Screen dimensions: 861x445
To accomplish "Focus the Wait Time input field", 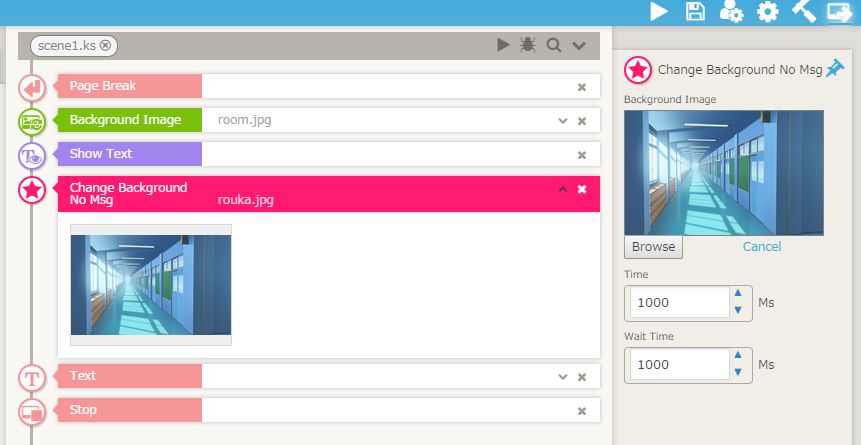I will click(x=680, y=365).
